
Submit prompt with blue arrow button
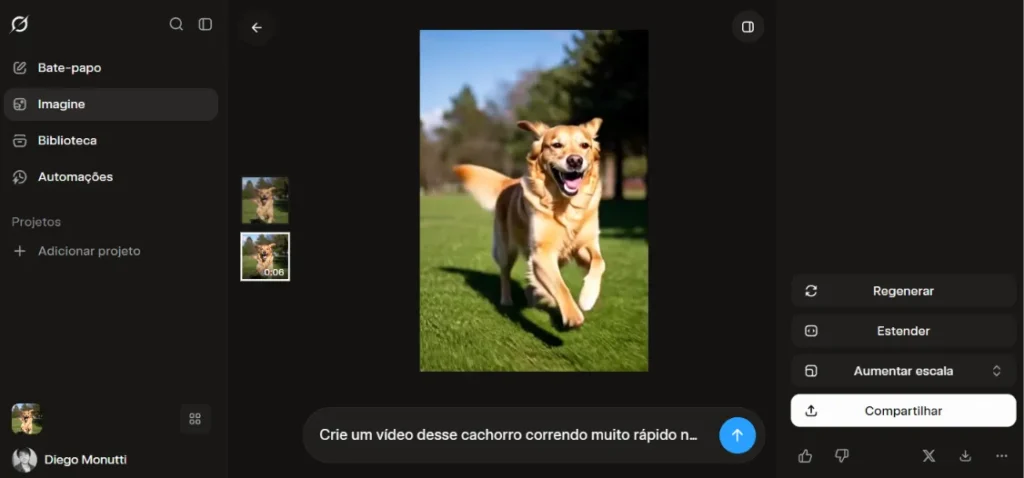pos(737,436)
